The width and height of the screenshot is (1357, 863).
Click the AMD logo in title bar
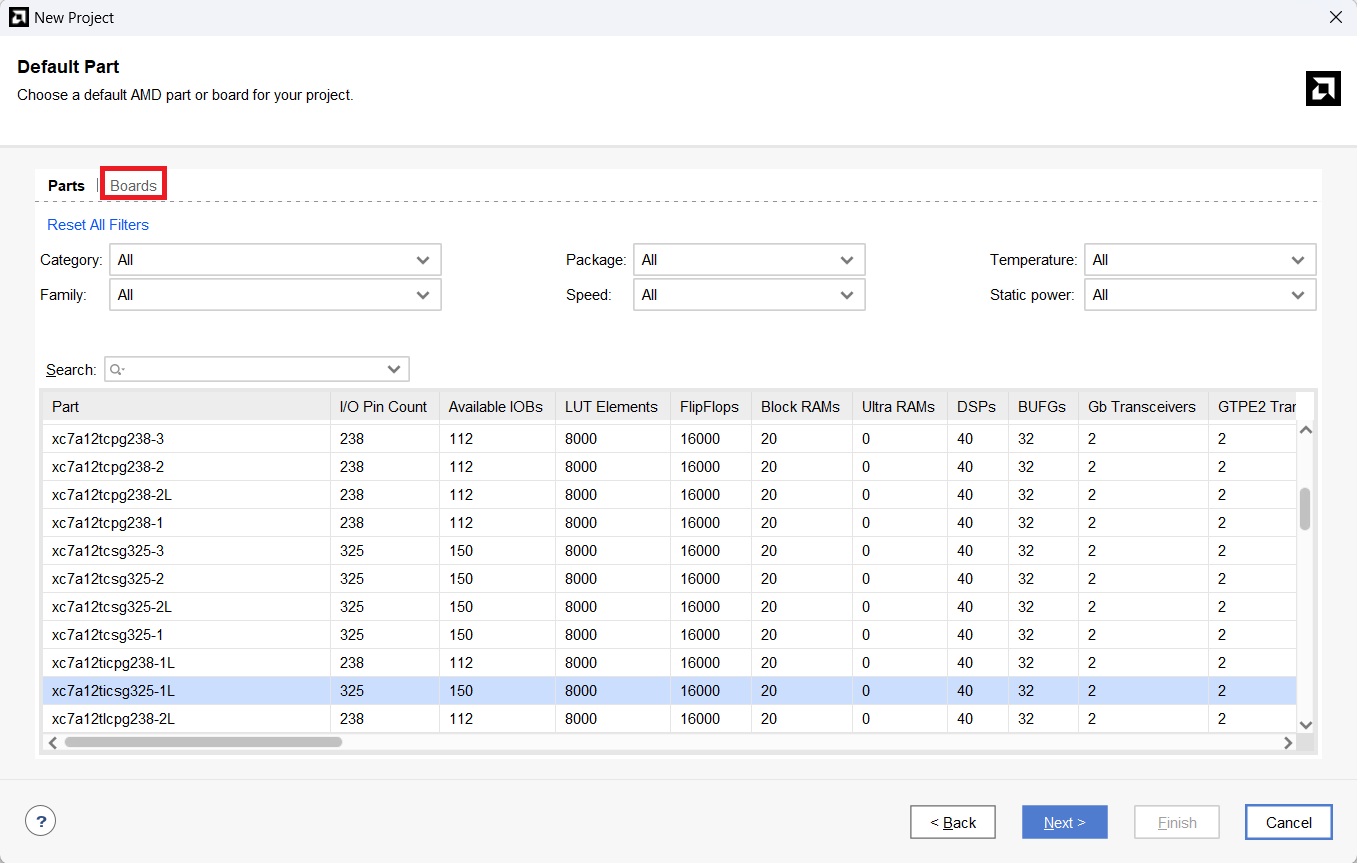pyautogui.click(x=18, y=17)
